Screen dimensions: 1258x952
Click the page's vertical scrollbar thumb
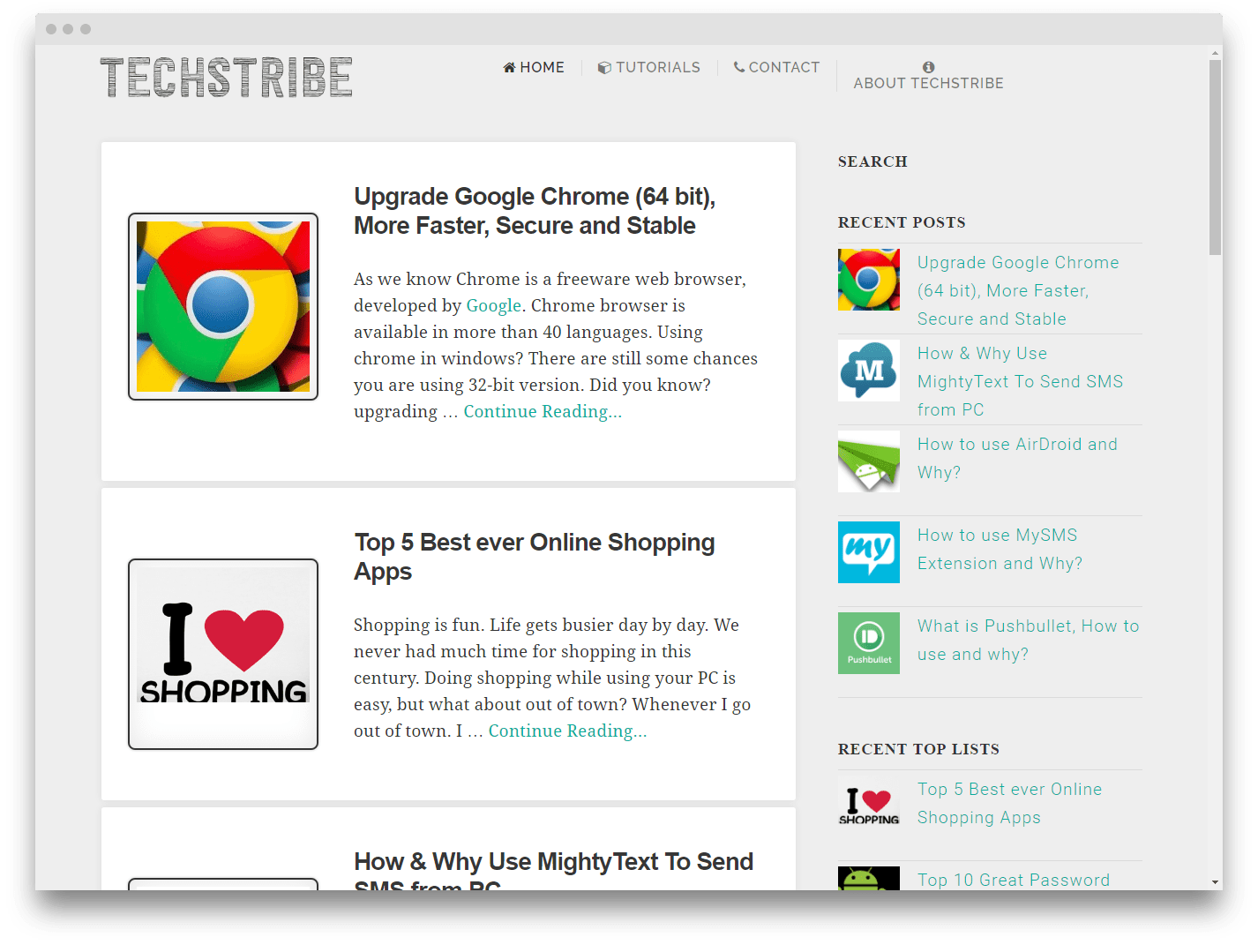tap(1216, 158)
